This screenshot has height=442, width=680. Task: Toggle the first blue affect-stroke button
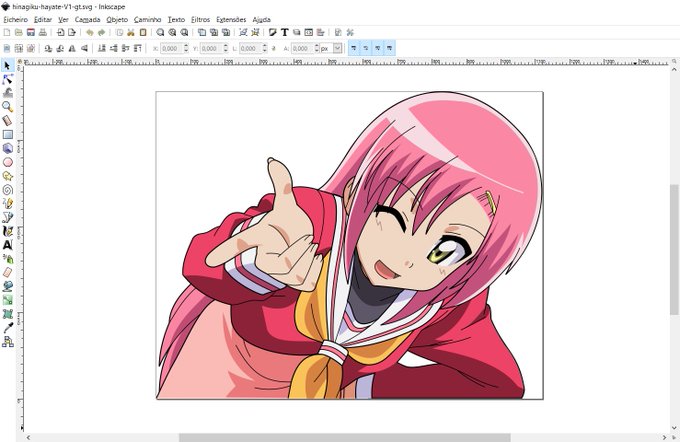point(354,48)
